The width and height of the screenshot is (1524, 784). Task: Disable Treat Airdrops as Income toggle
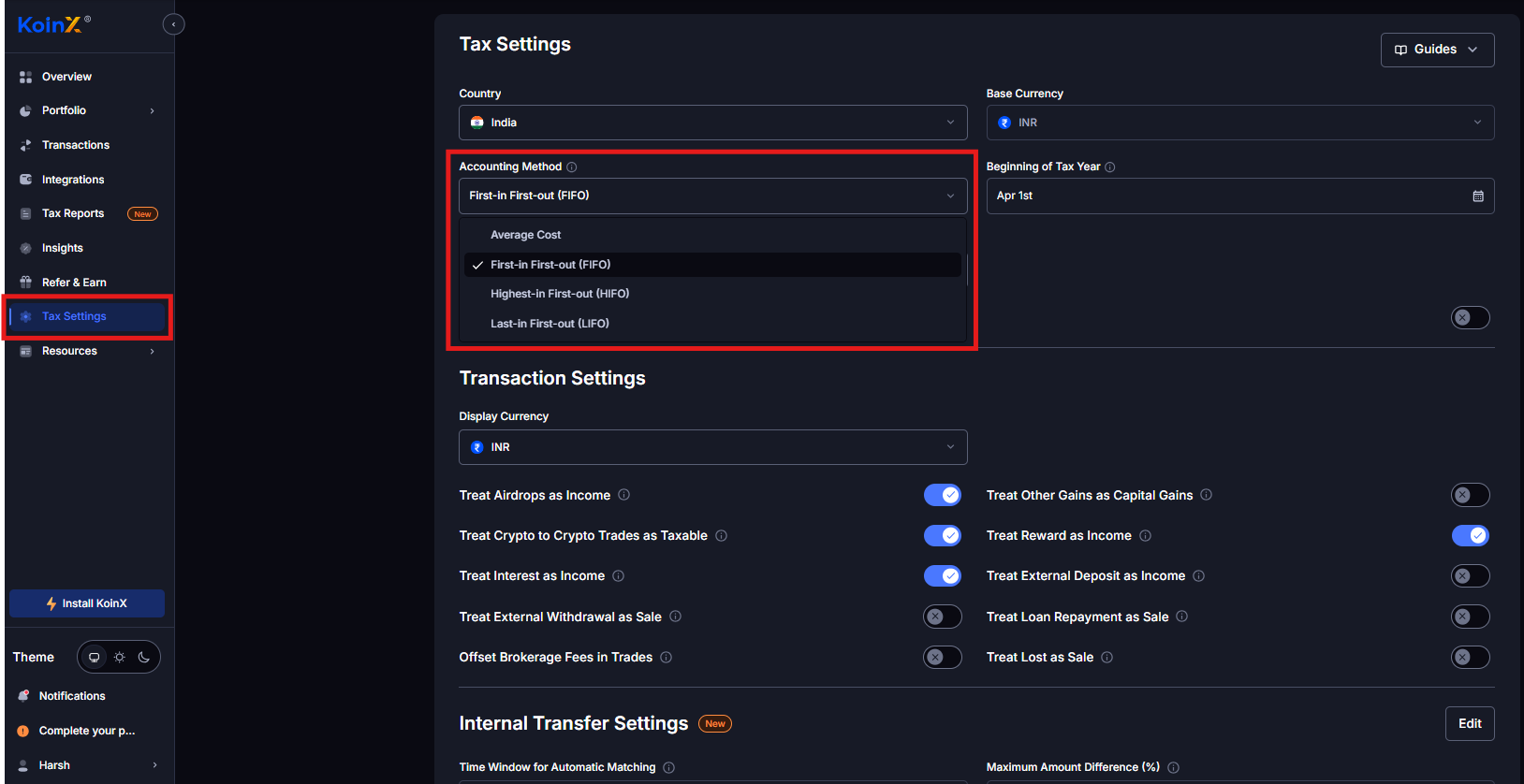click(943, 495)
